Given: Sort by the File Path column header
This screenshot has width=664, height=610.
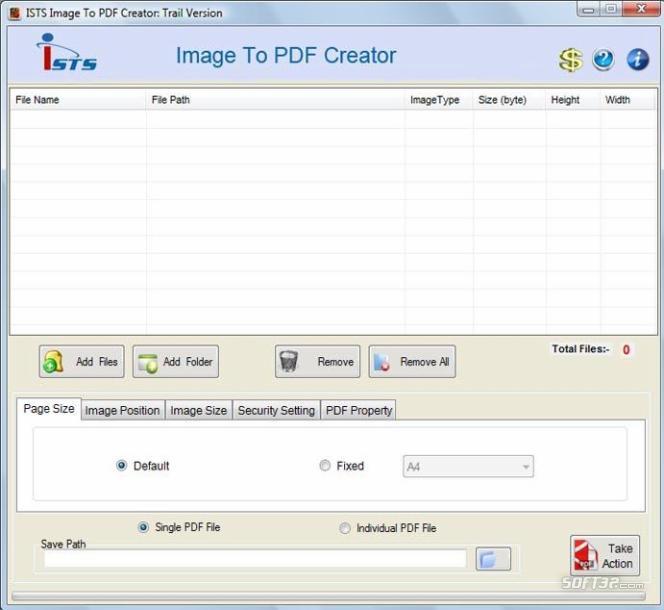Looking at the screenshot, I should click(x=275, y=100).
